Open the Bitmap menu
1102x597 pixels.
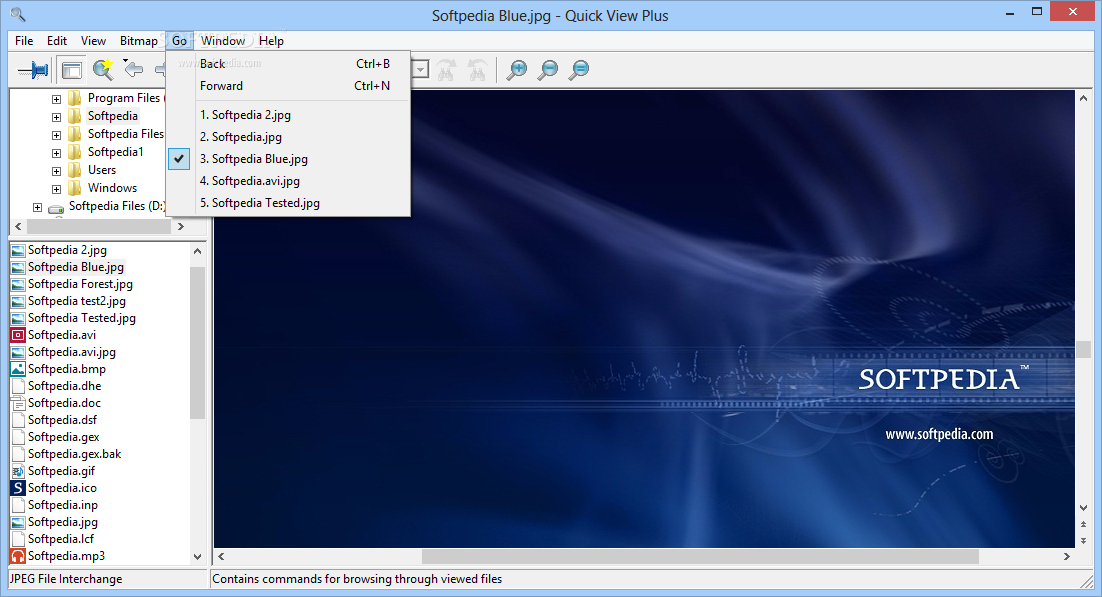click(138, 41)
